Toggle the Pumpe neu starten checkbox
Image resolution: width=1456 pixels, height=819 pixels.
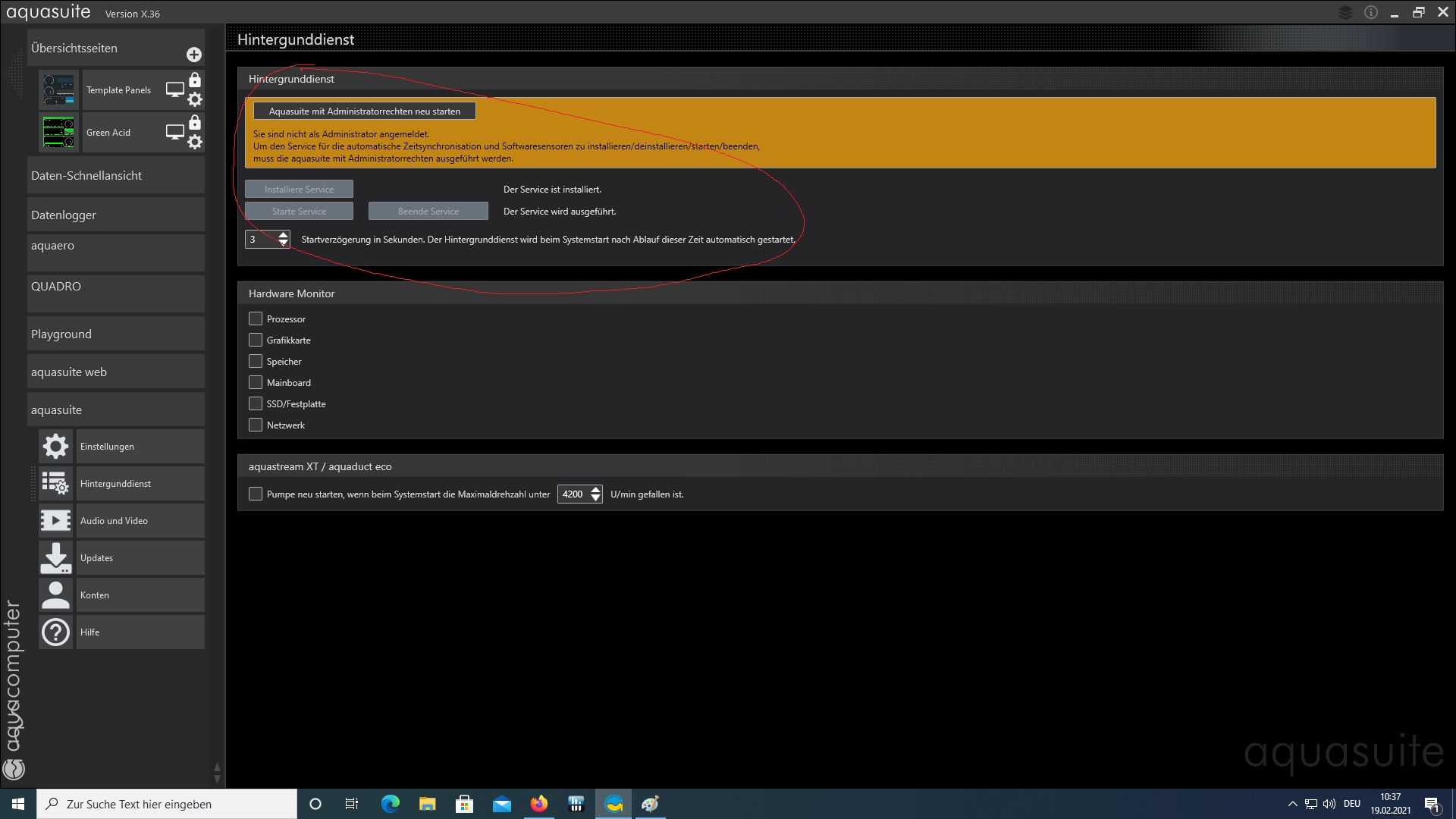256,494
